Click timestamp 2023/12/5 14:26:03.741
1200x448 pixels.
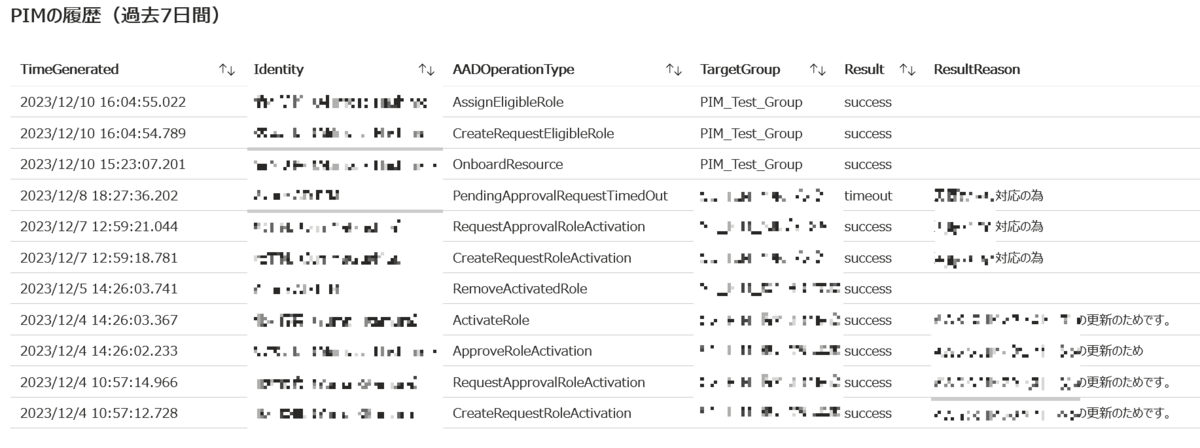[99, 289]
